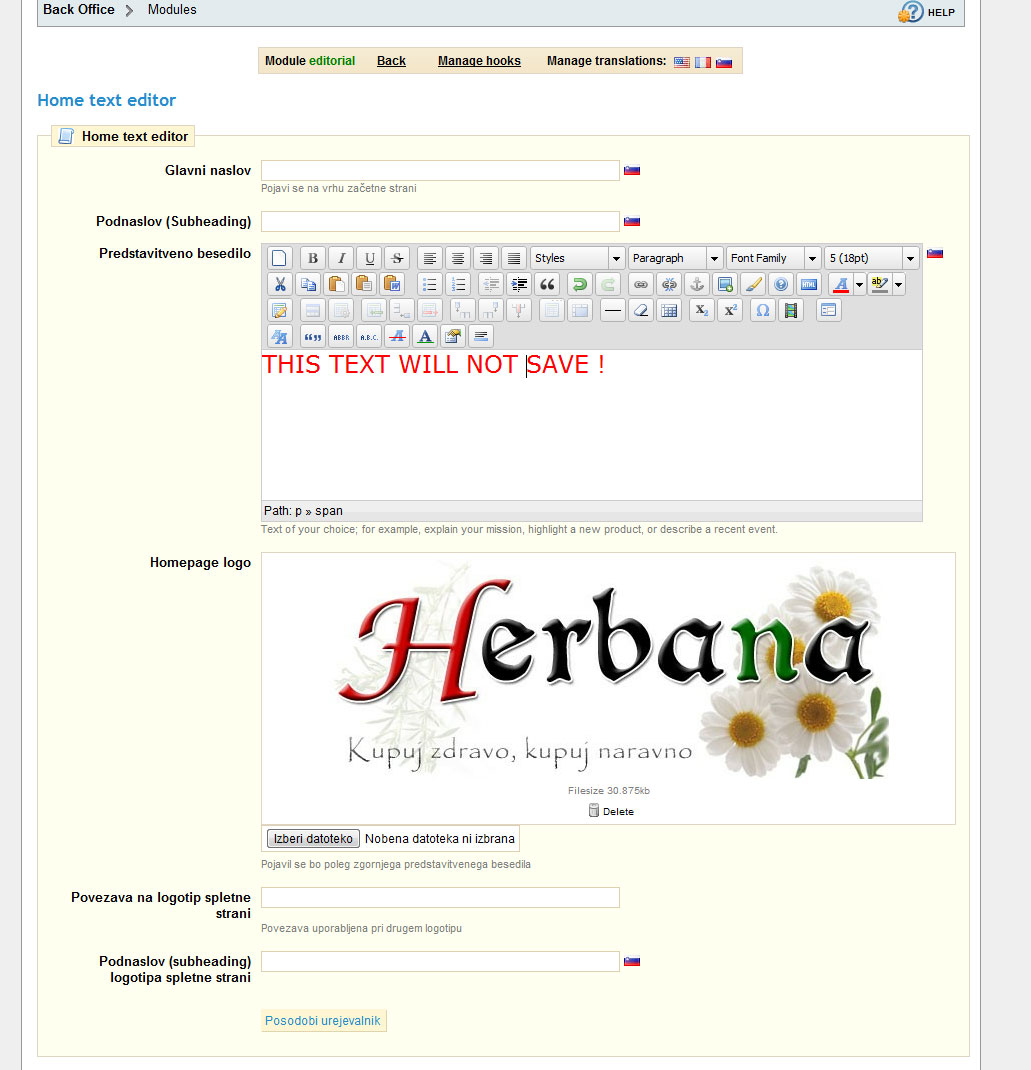Click the New document icon in editor

pyautogui.click(x=279, y=258)
